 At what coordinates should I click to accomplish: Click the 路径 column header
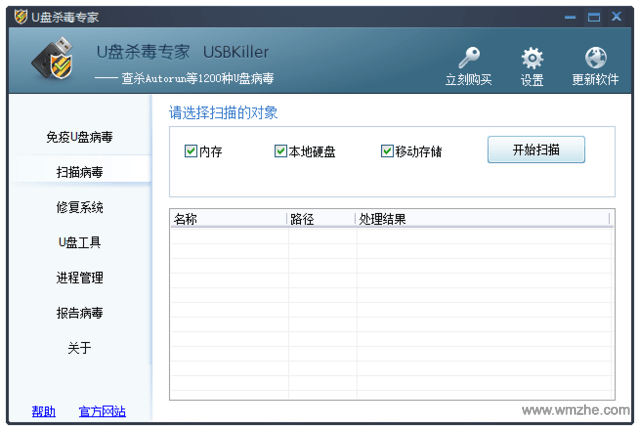(322, 219)
